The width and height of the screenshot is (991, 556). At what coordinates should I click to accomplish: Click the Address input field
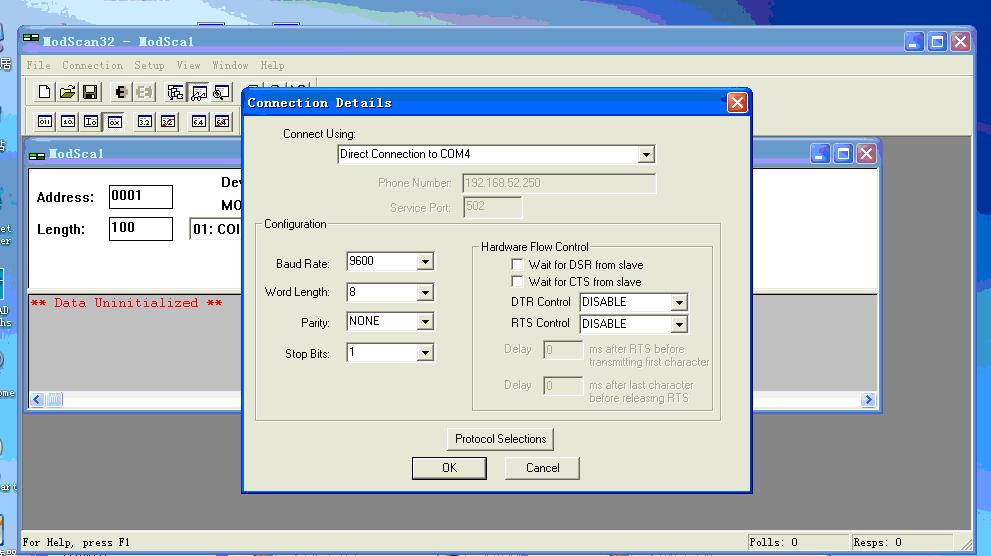click(140, 196)
